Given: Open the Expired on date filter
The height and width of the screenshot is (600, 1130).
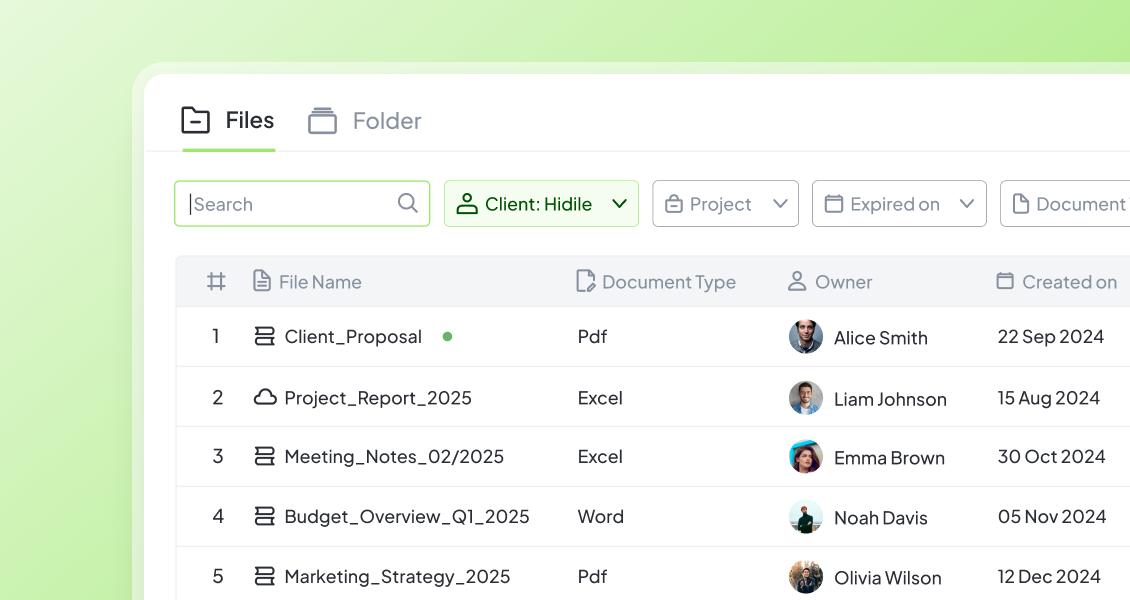Looking at the screenshot, I should pyautogui.click(x=899, y=204).
